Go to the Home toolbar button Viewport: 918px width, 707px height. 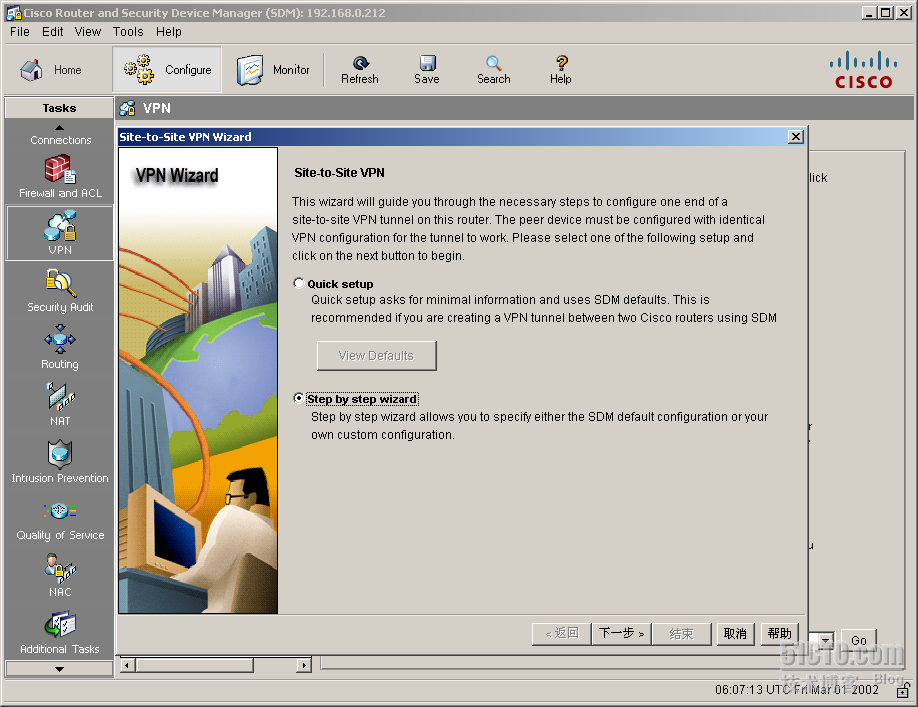click(51, 70)
